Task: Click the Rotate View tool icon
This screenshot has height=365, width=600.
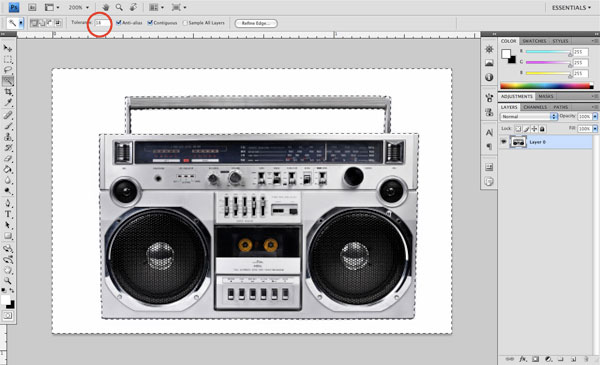Action: click(x=133, y=7)
